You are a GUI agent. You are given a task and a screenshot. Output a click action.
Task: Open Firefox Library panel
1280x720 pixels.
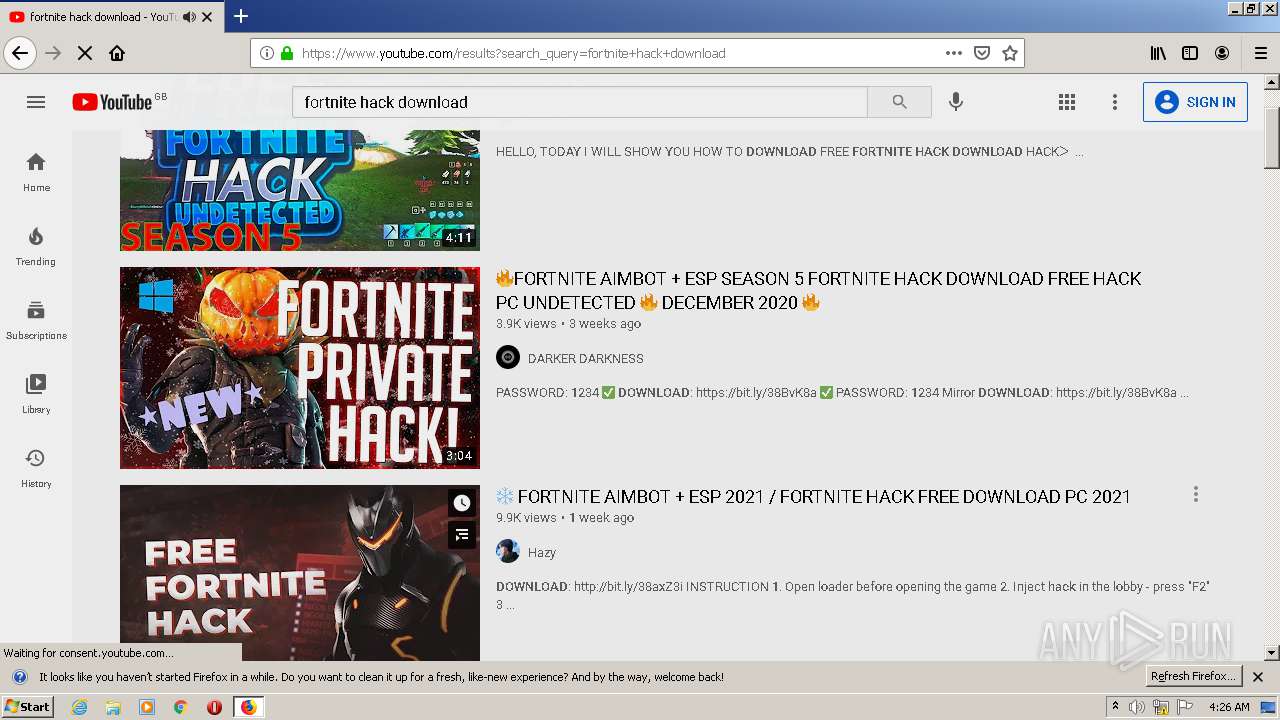pyautogui.click(x=1158, y=53)
